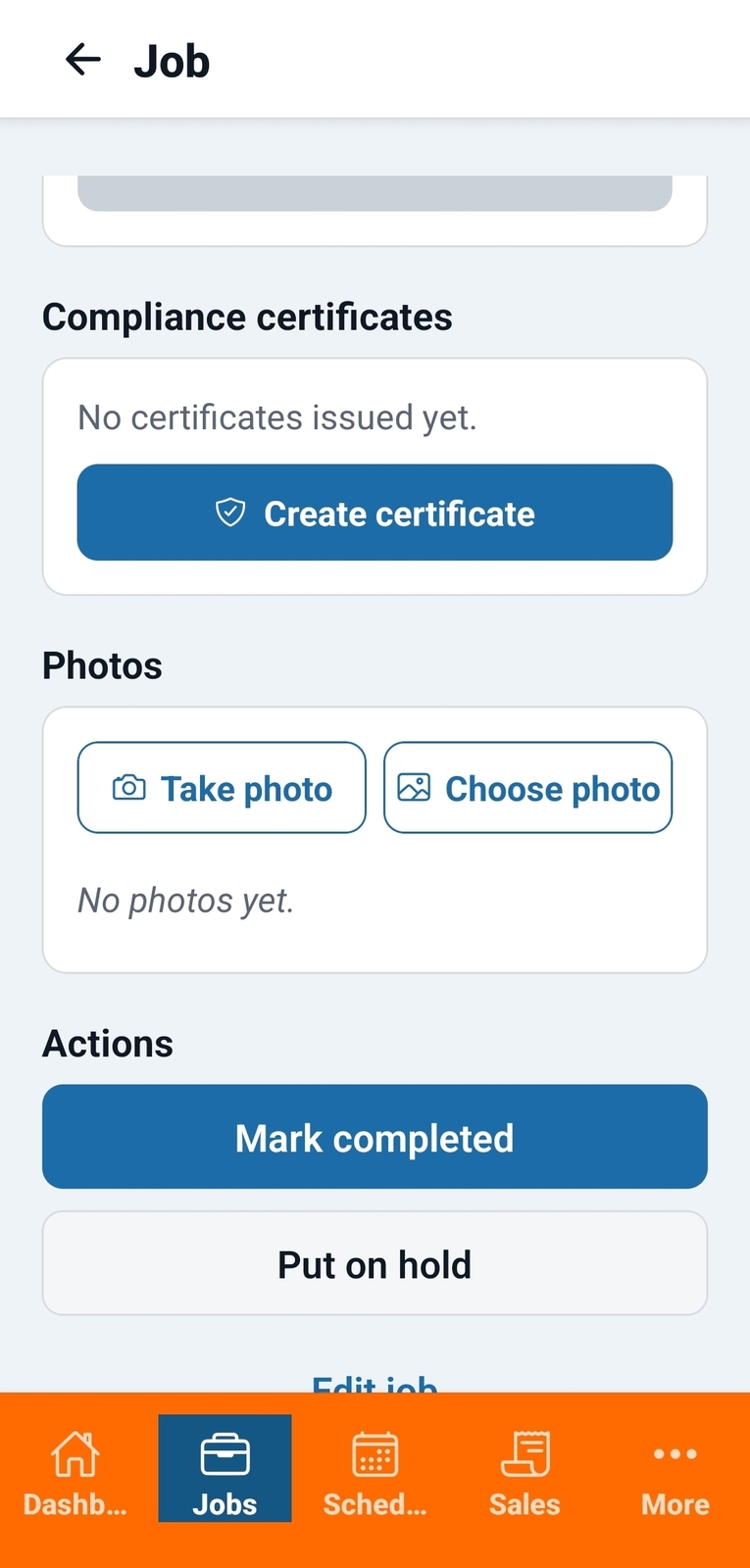Switch to the Dashboard tab label
This screenshot has height=1568, width=750.
click(75, 1504)
